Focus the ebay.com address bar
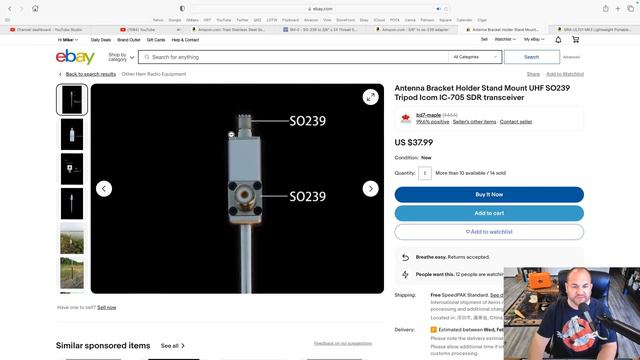This screenshot has height=360, width=640. (320, 9)
